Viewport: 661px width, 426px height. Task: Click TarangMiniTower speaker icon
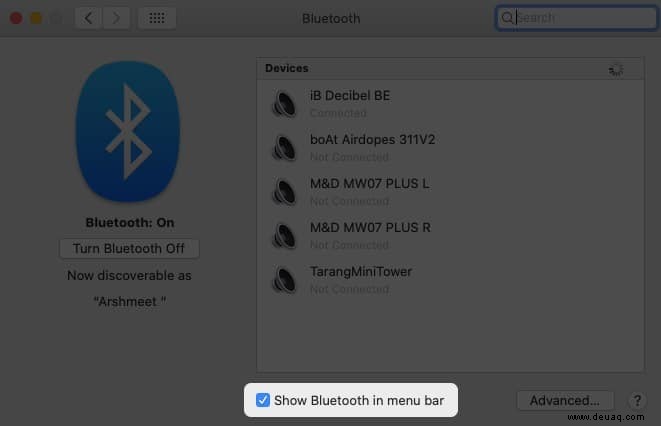[x=285, y=280]
